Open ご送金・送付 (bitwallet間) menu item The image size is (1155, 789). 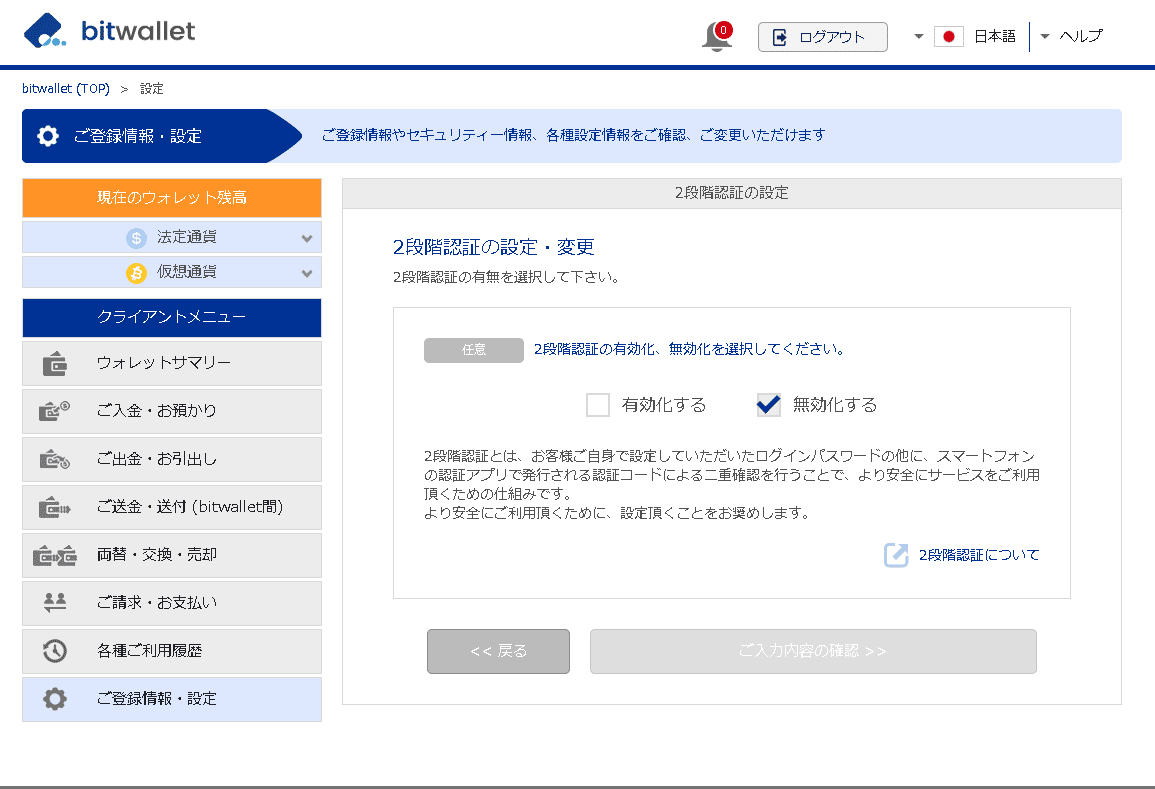click(172, 507)
